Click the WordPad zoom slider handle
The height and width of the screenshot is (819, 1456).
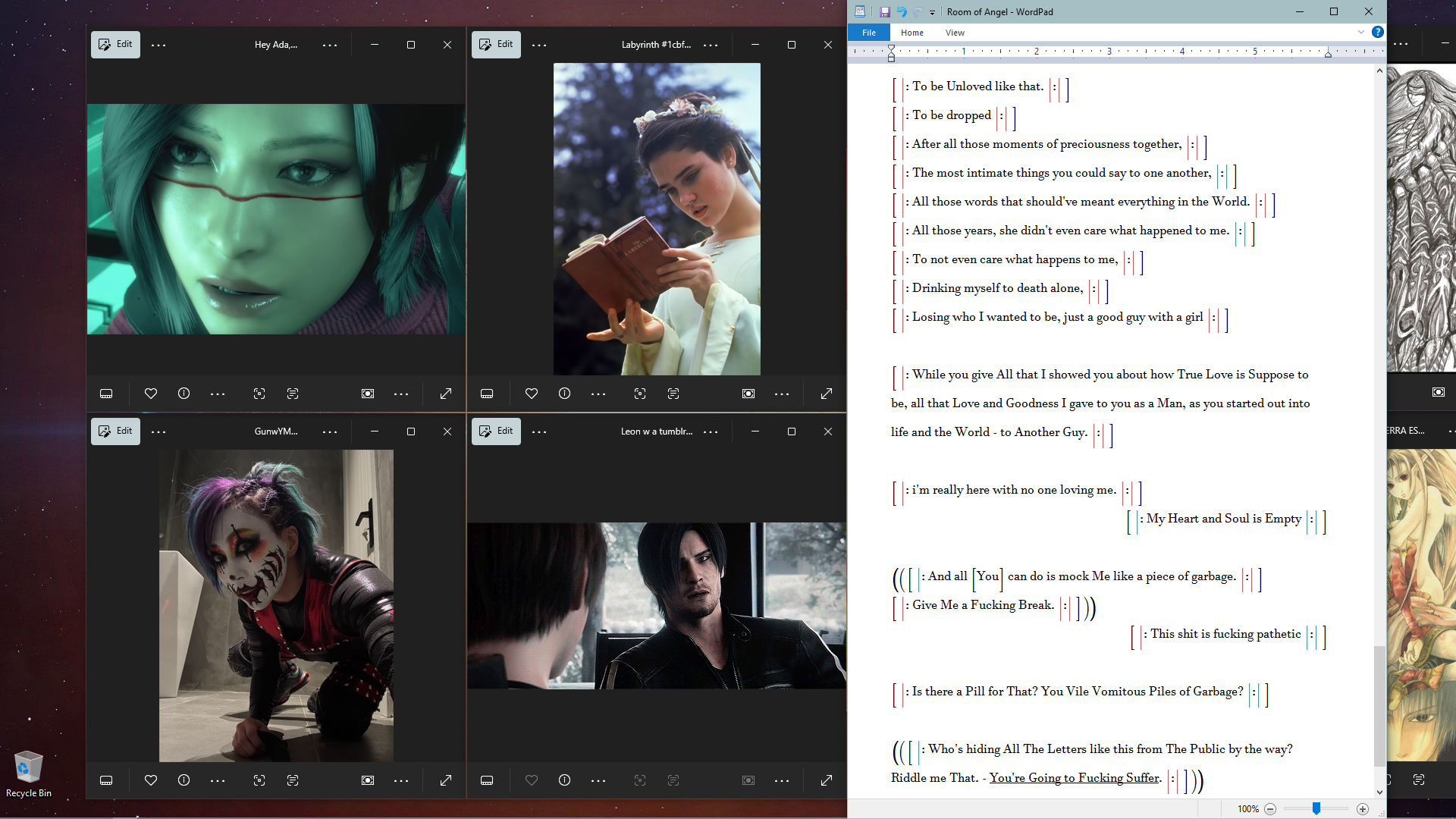tap(1316, 809)
